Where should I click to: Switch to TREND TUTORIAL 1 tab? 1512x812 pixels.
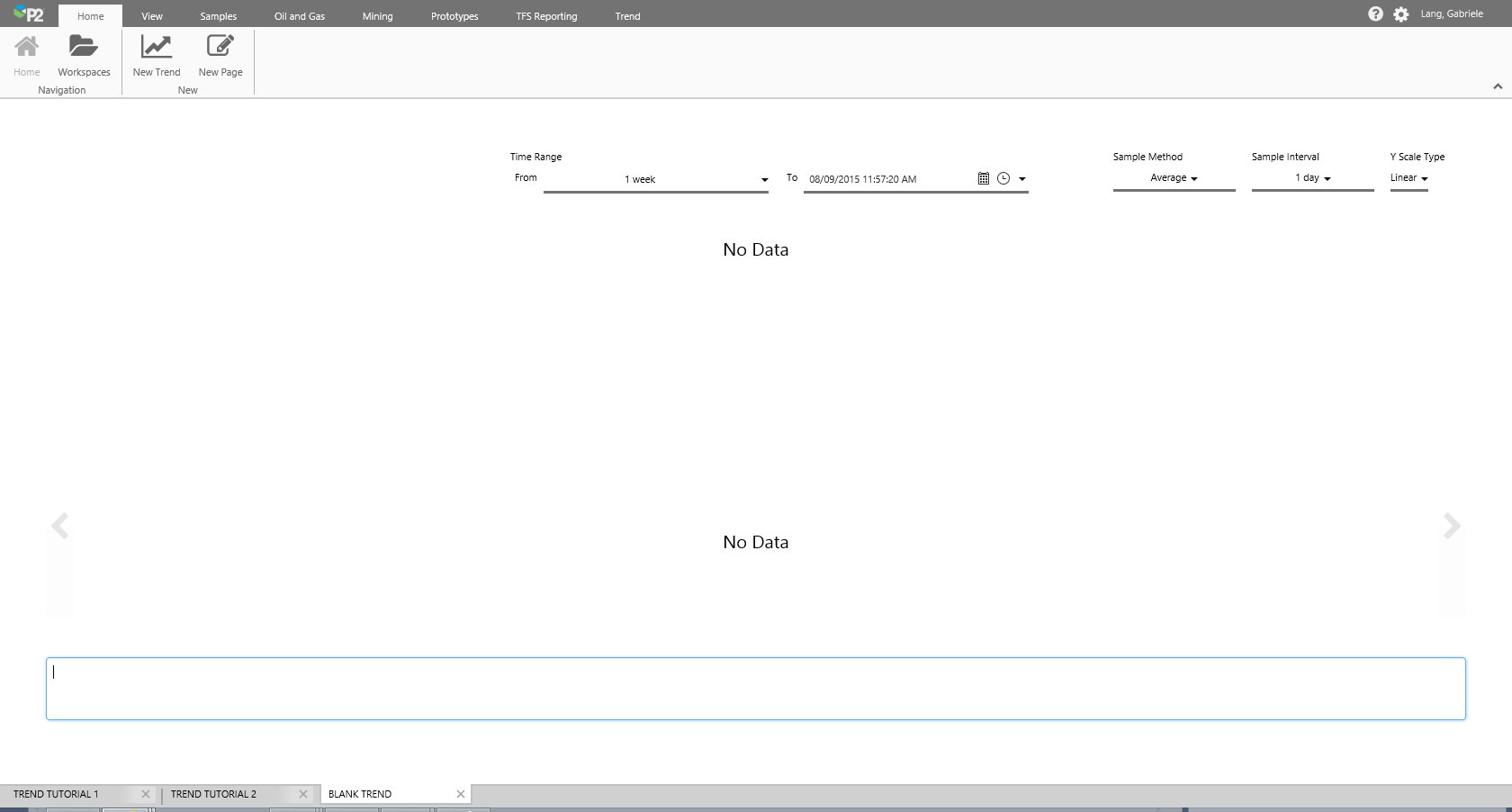[56, 794]
